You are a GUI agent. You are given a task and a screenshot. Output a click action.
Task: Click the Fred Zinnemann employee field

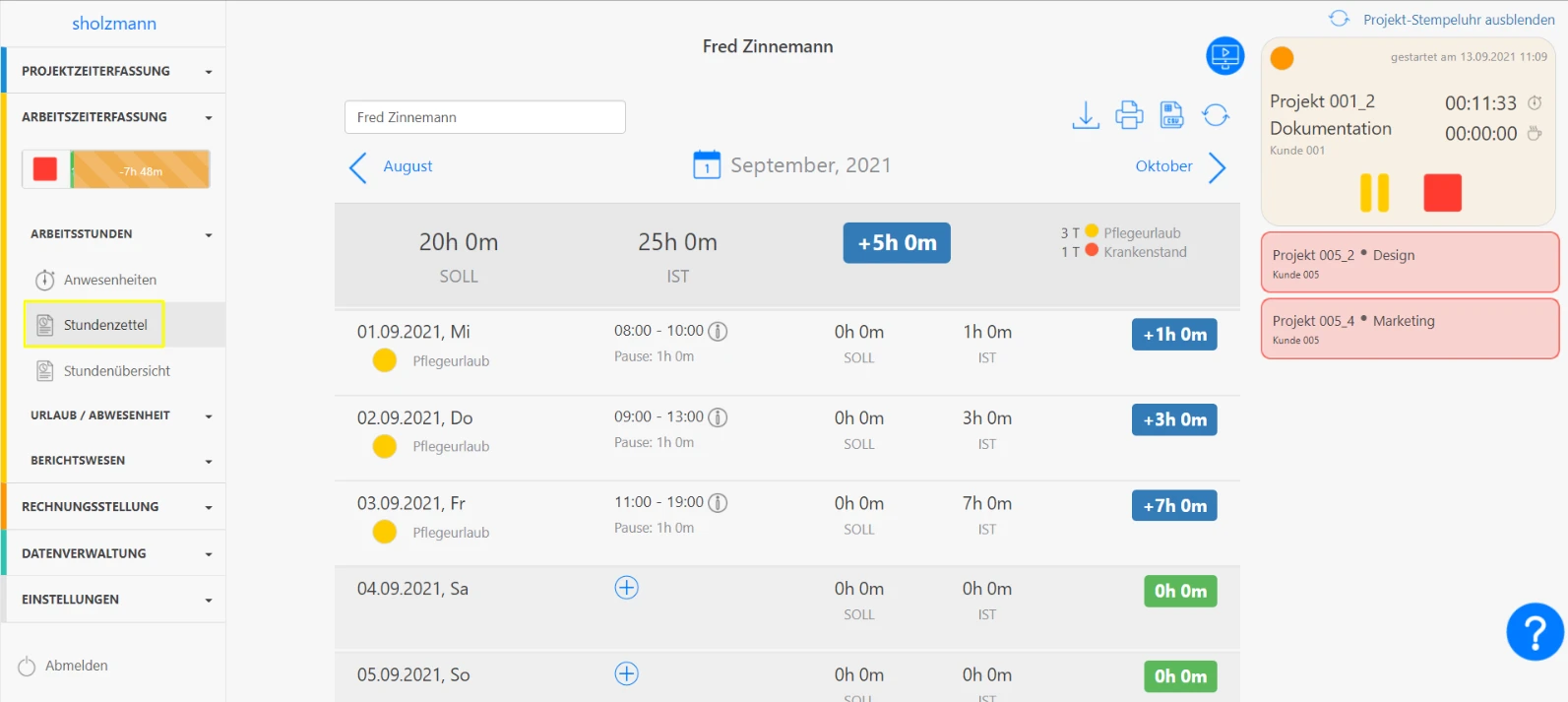coord(484,117)
